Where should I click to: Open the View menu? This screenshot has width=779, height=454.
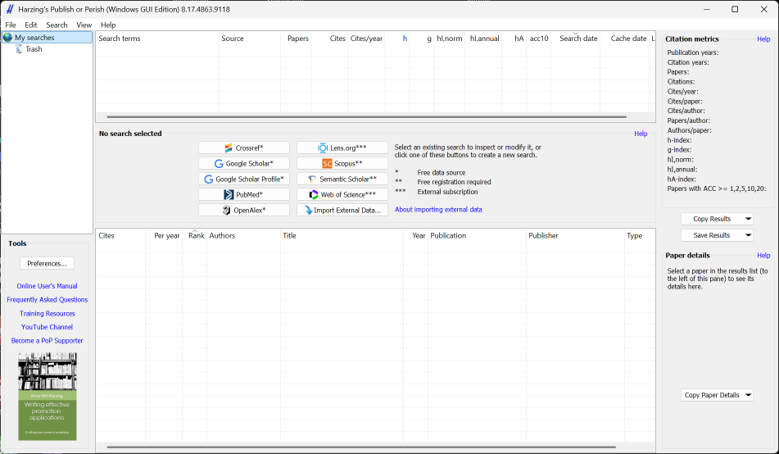(84, 25)
